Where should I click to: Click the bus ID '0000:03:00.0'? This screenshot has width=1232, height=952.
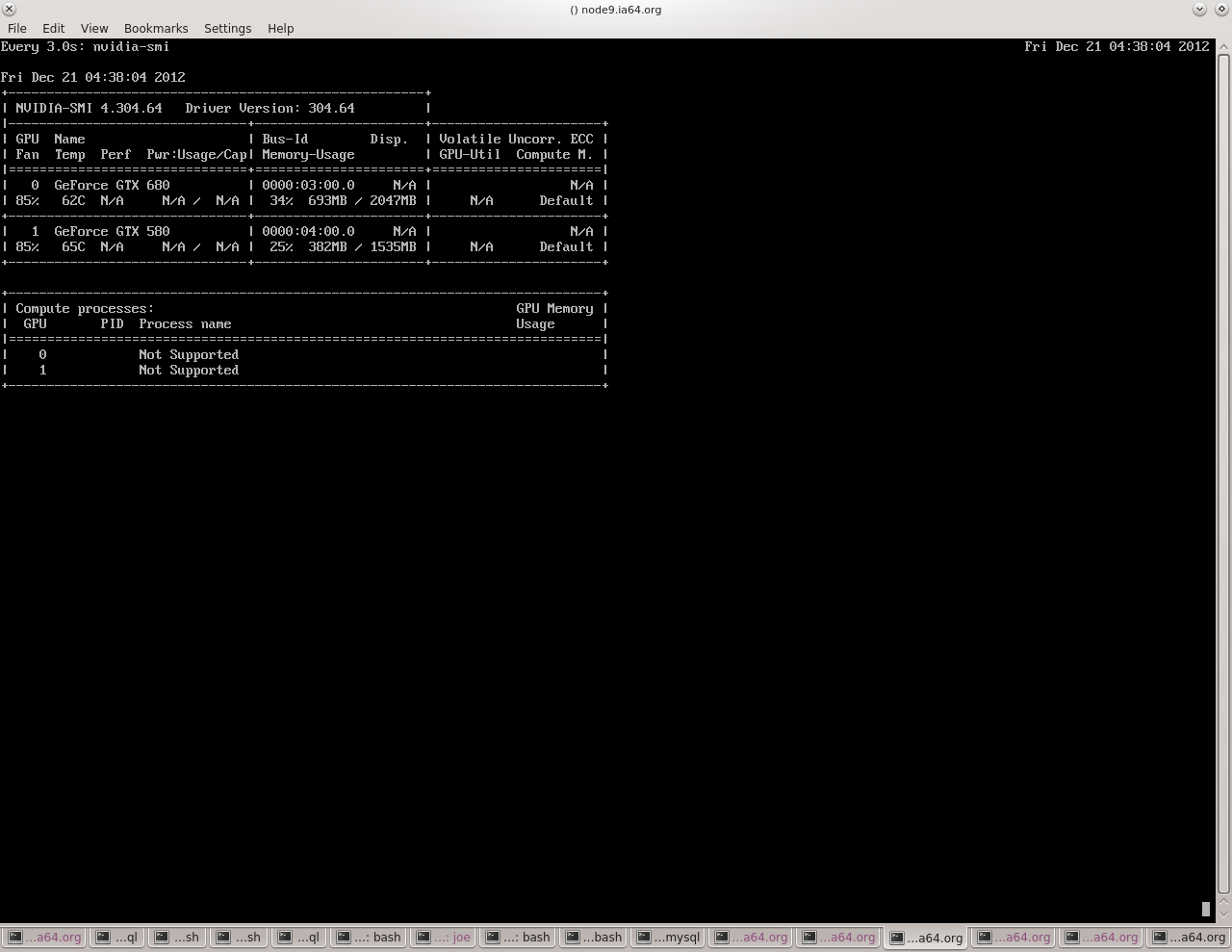click(x=308, y=185)
